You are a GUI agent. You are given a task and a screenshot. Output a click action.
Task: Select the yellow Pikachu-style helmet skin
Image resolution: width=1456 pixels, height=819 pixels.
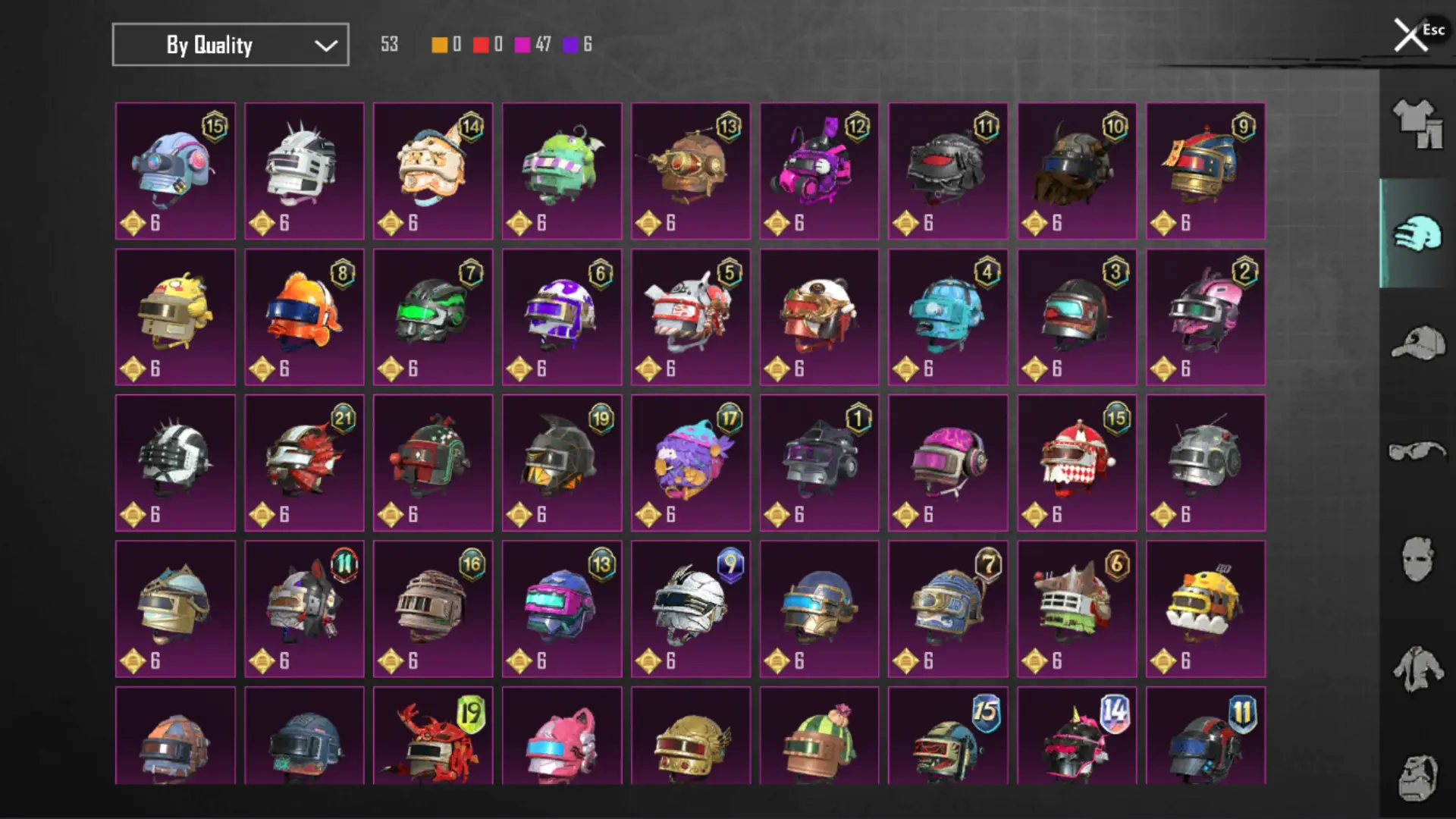pyautogui.click(x=175, y=317)
